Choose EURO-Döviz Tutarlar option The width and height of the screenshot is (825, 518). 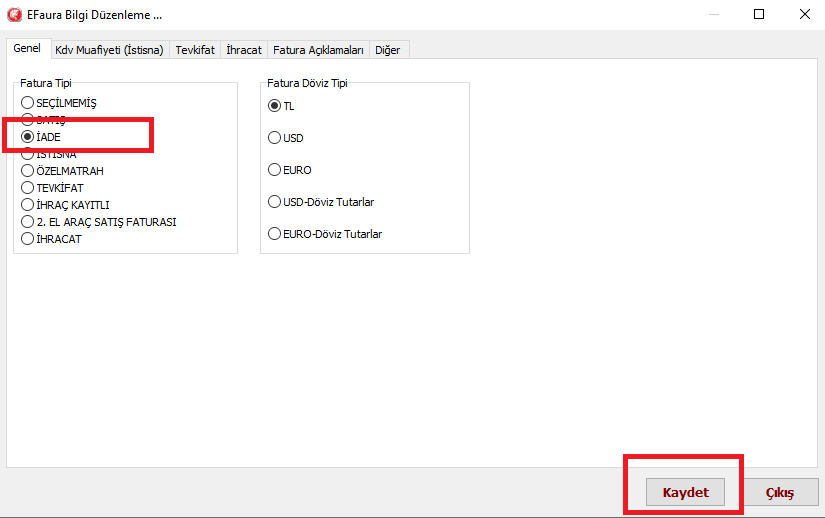tap(275, 234)
